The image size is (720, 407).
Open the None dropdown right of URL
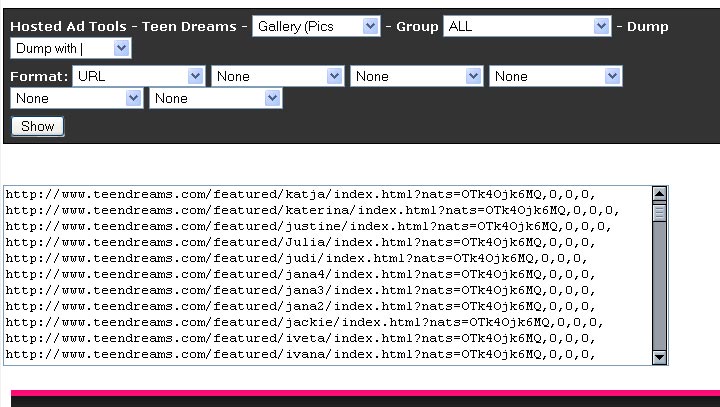[x=277, y=76]
